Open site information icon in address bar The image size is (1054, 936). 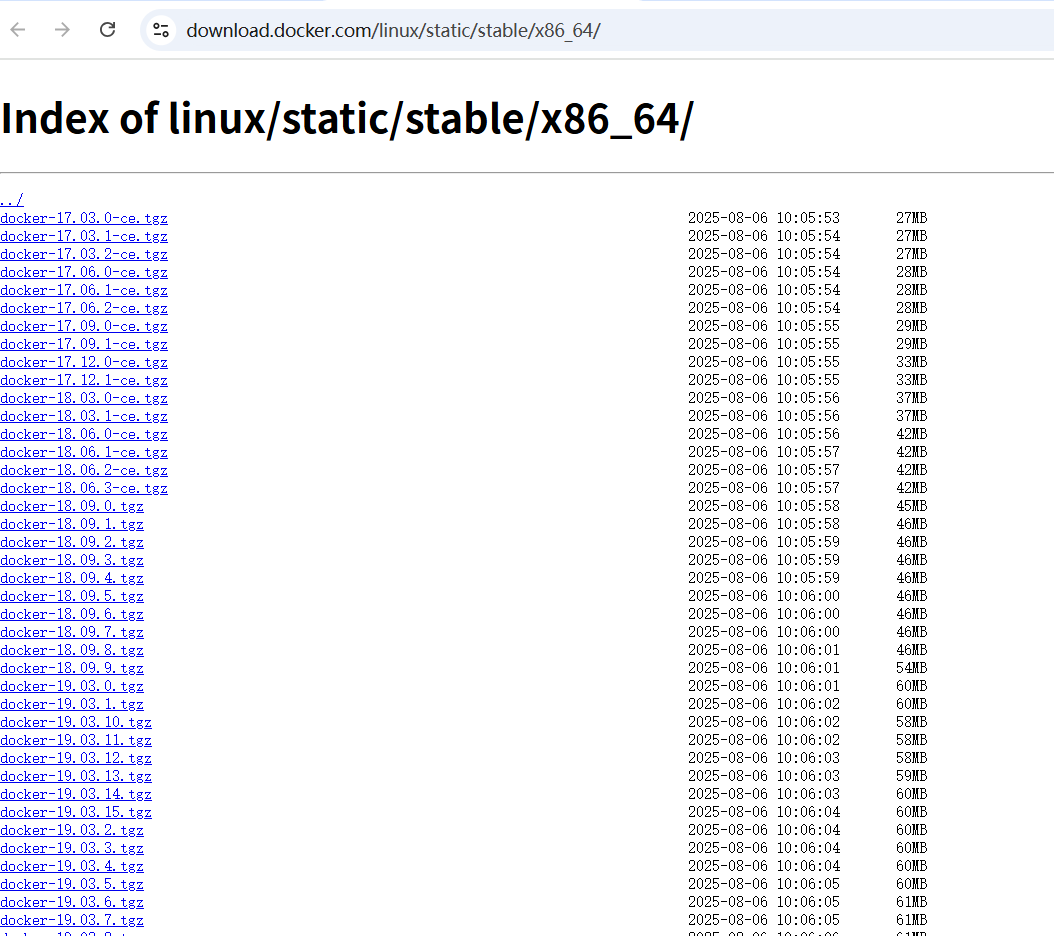161,30
